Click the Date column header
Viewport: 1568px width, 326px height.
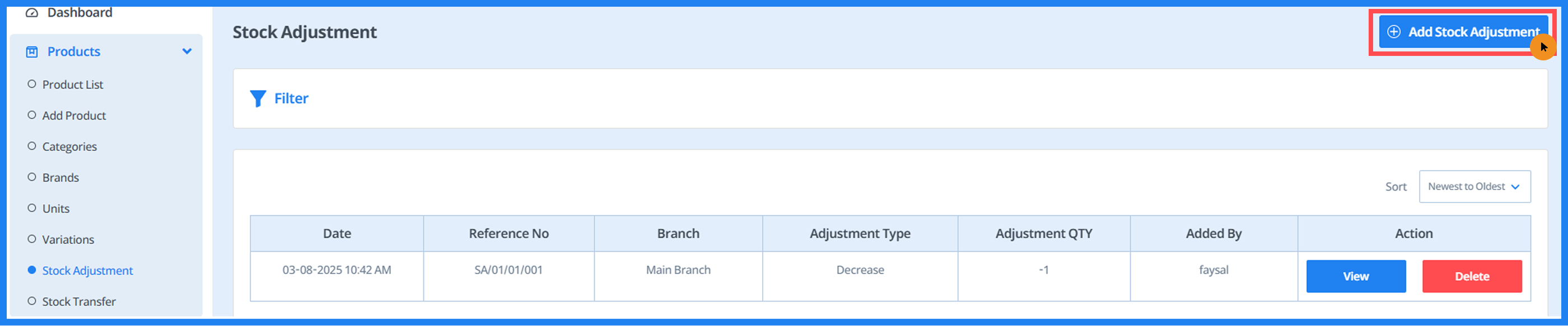click(x=337, y=234)
